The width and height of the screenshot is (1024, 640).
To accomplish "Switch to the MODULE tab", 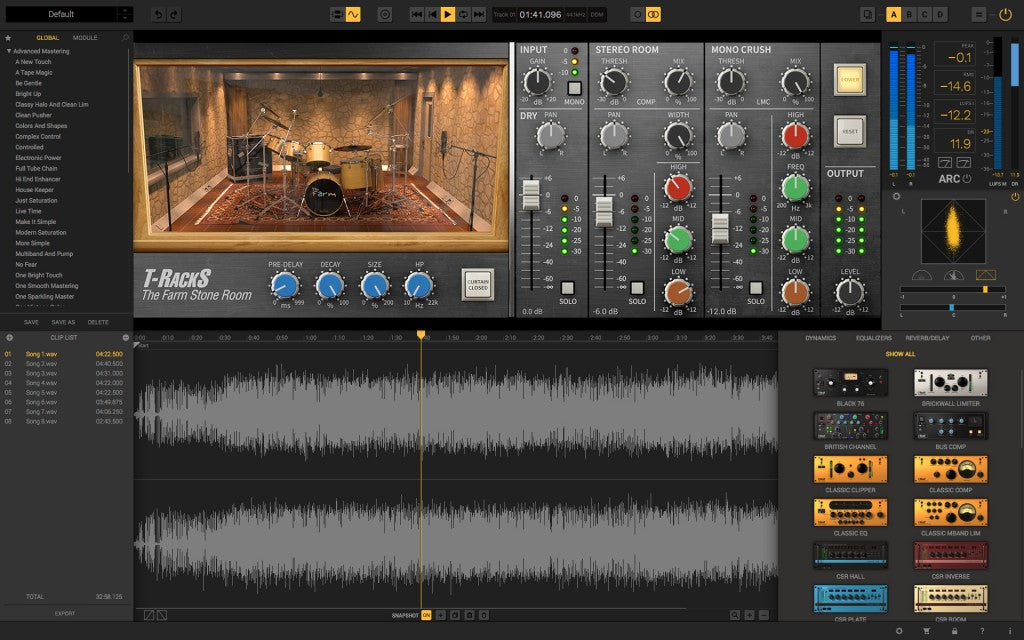I will pyautogui.click(x=86, y=37).
